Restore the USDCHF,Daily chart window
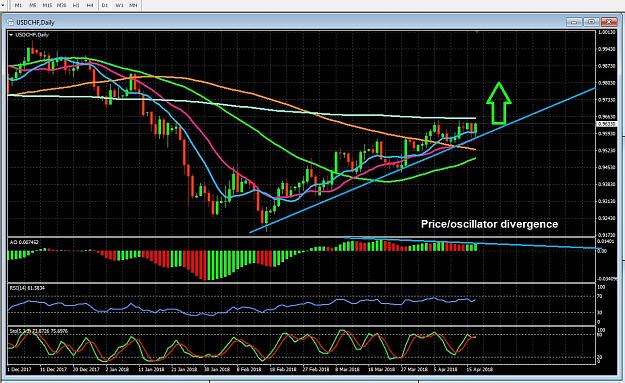The height and width of the screenshot is (383, 625). (x=592, y=22)
